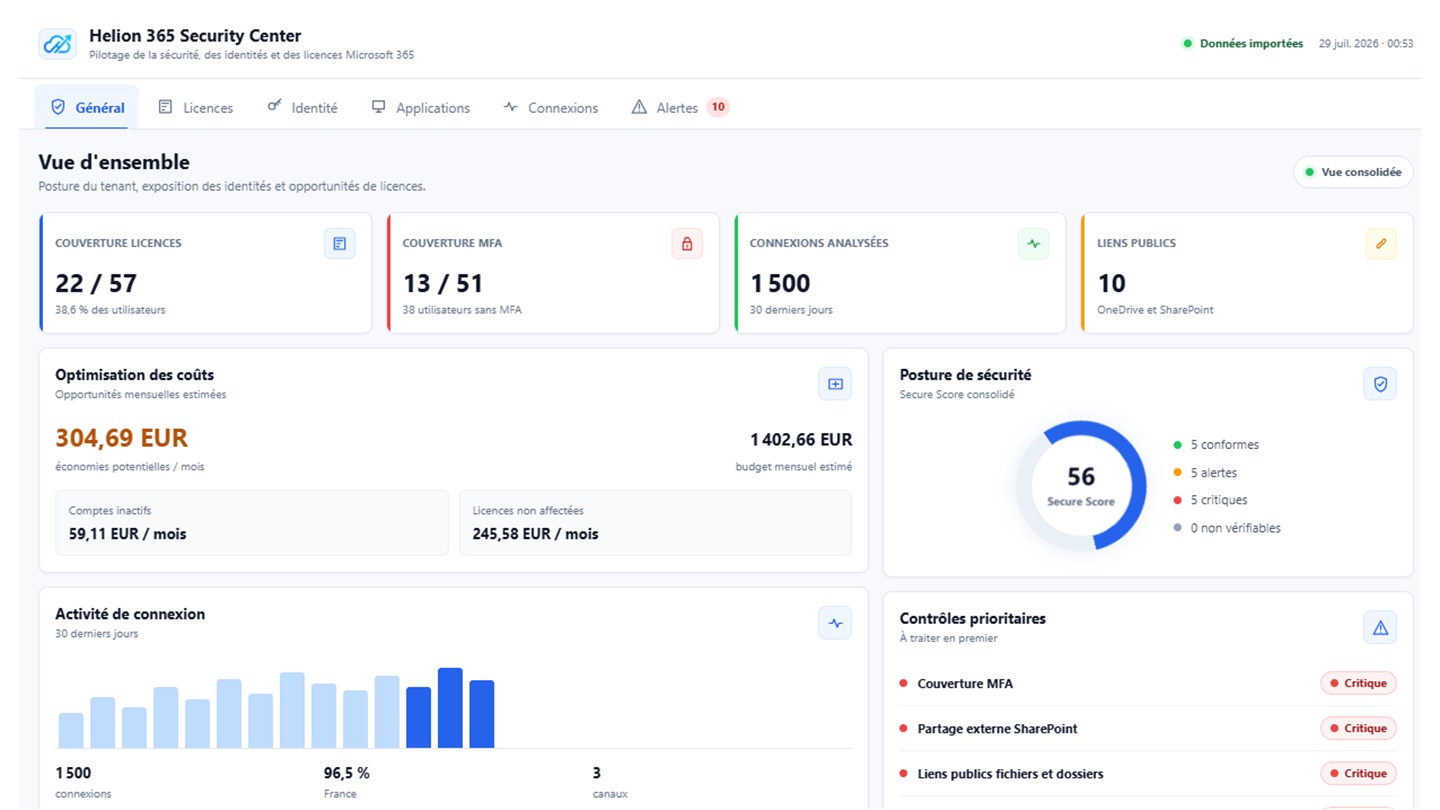The image size is (1440, 810).
Task: Click the yellow link icon in Liens Publics card
Action: pos(1381,244)
